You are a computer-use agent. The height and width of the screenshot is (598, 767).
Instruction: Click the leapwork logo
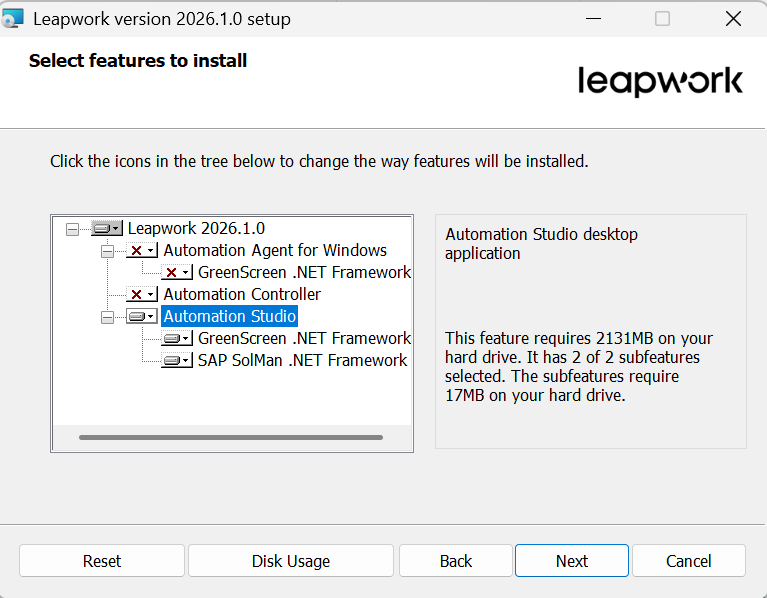660,81
